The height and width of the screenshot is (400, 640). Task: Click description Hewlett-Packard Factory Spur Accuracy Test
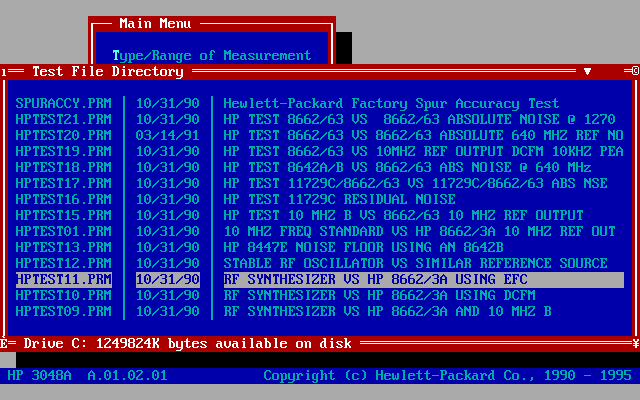point(391,103)
